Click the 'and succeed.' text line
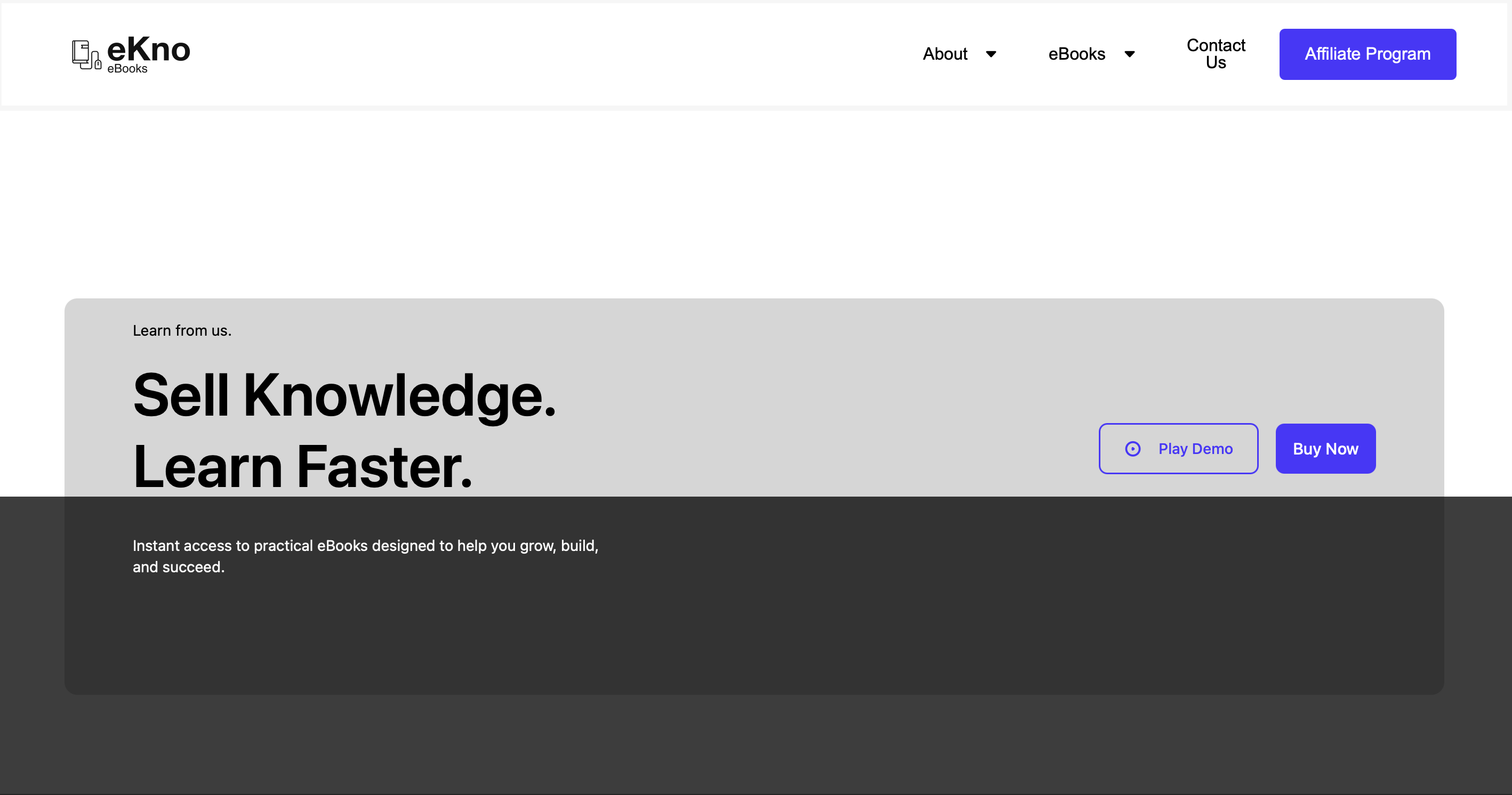The image size is (1512, 795). (179, 567)
